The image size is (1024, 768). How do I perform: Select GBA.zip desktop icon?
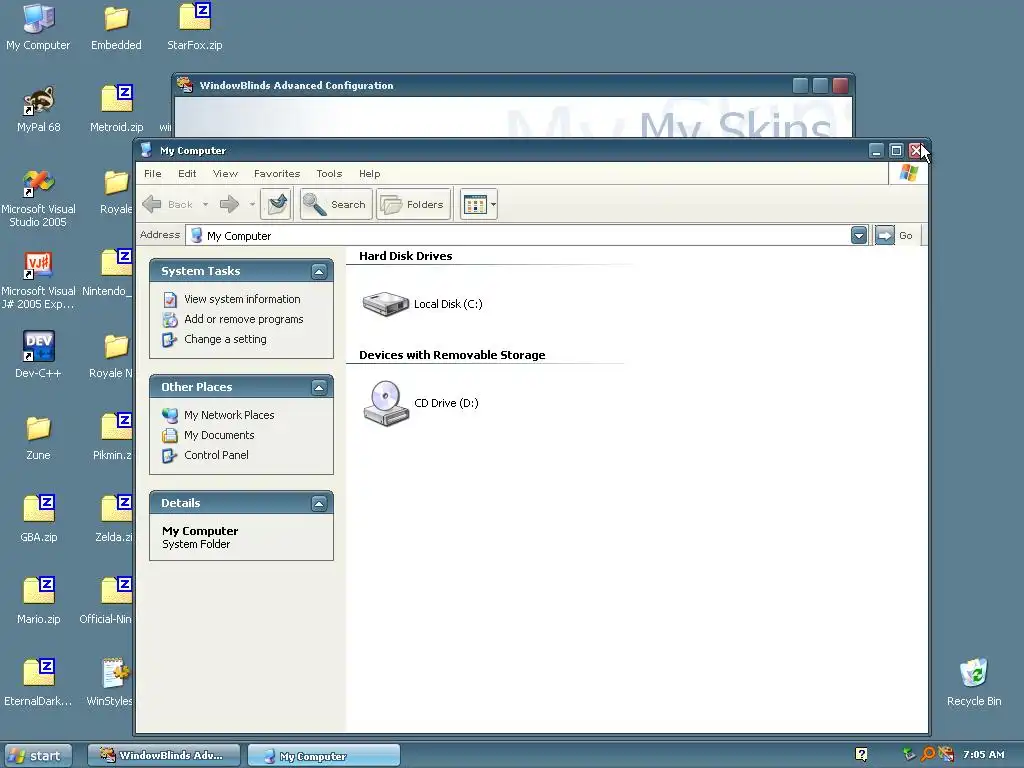39,520
